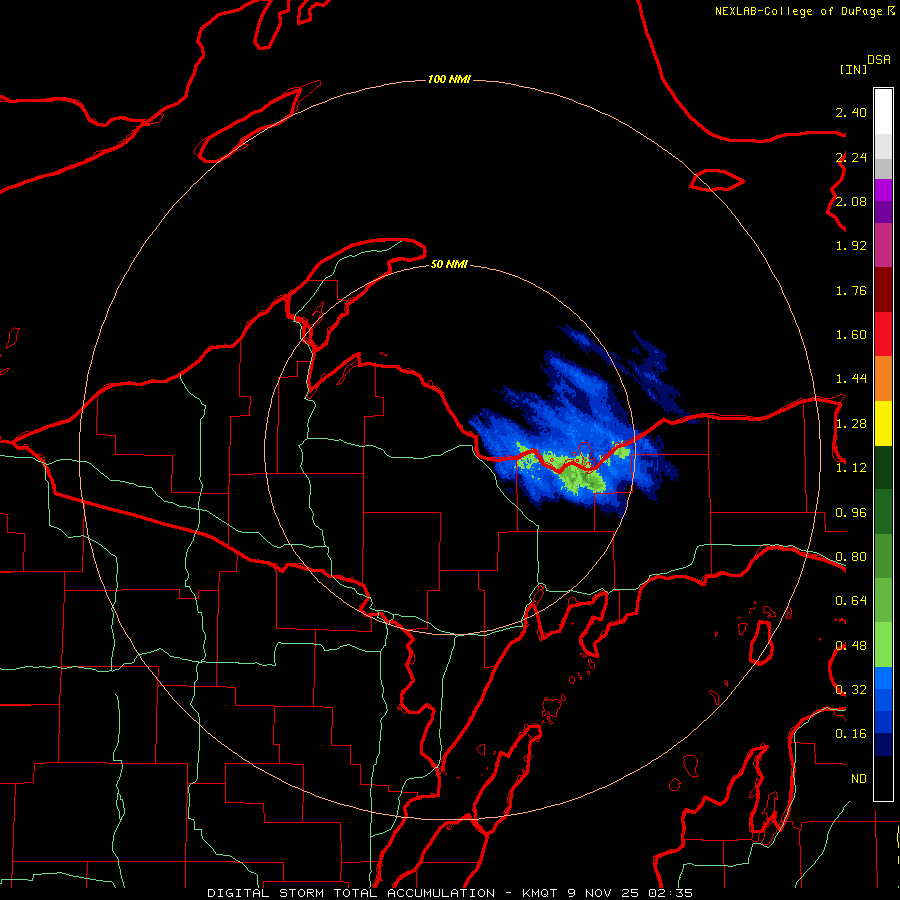
Task: Select the purple swatch on the color scale
Action: [883, 212]
